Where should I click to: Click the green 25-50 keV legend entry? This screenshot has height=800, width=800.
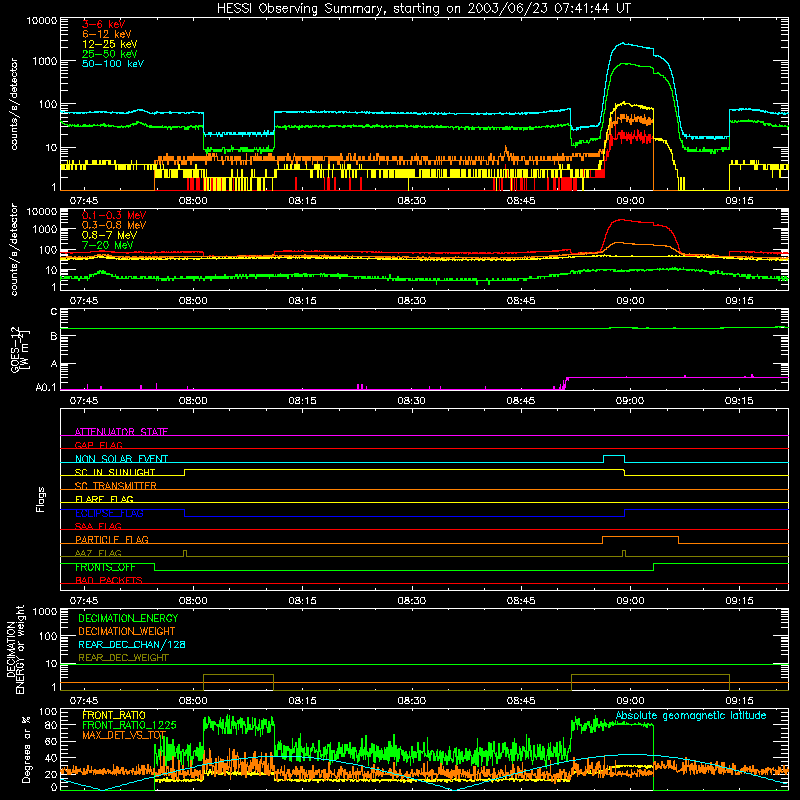[x=109, y=54]
